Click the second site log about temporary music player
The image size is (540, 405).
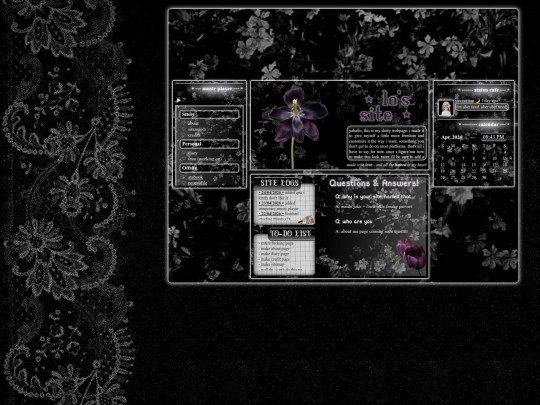[x=278, y=206]
